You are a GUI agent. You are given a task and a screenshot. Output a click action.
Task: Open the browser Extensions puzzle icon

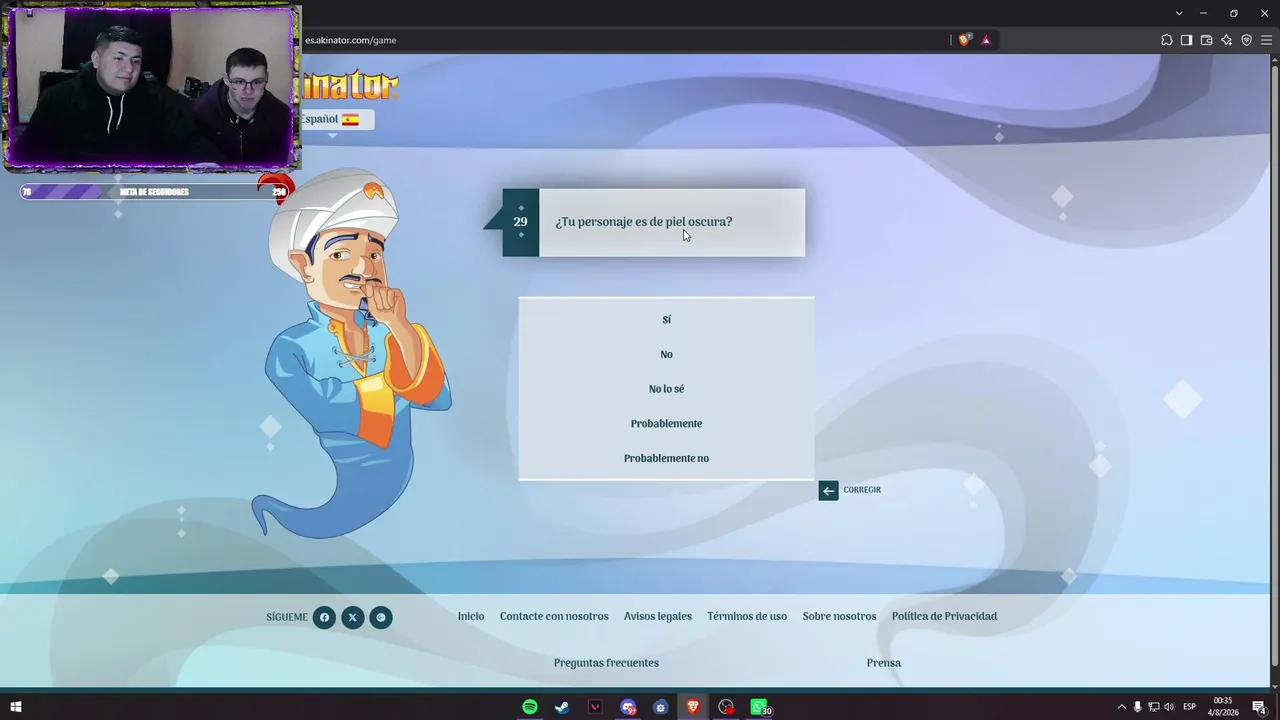pyautogui.click(x=1166, y=40)
